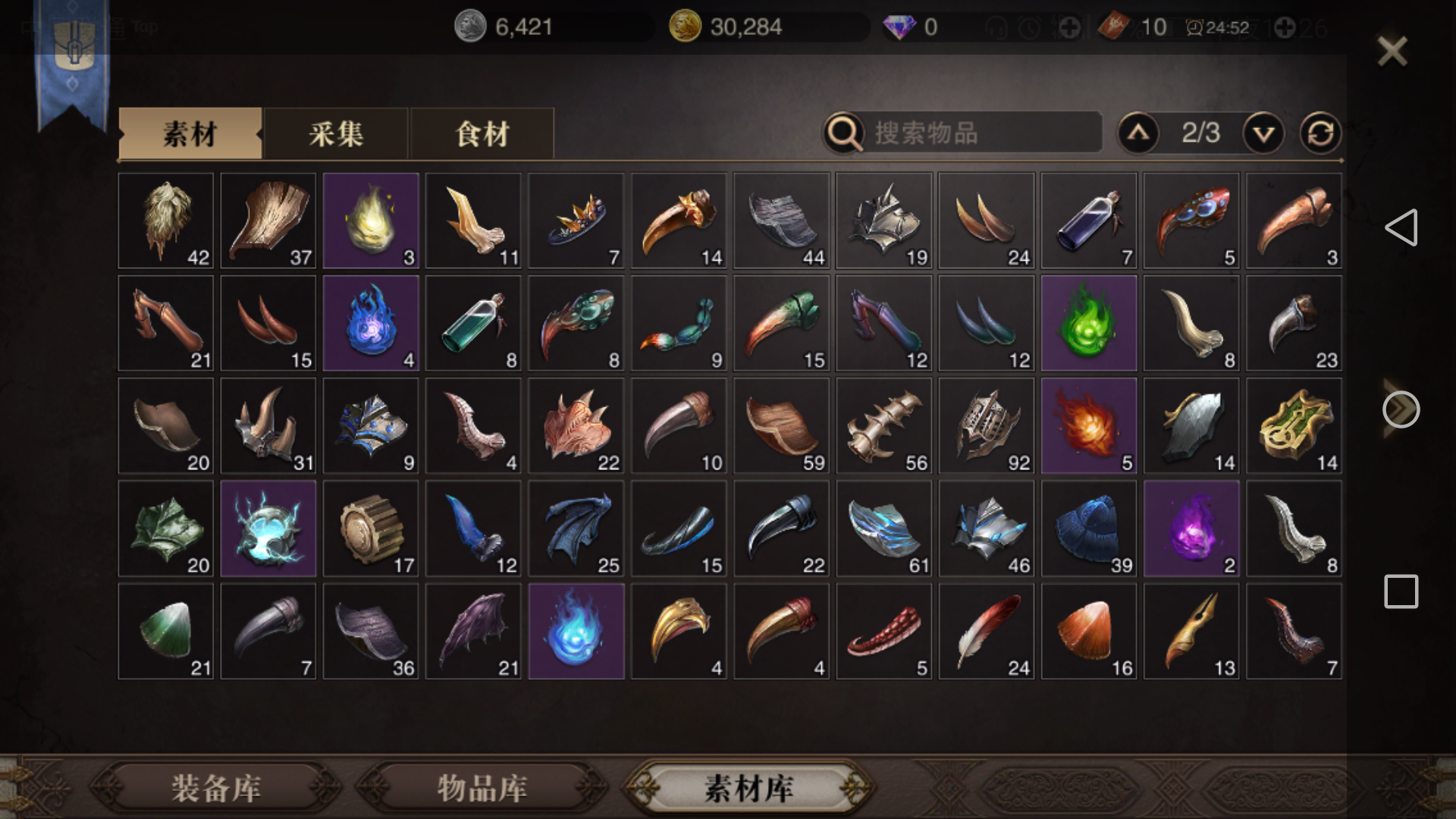This screenshot has width=1456, height=819.
Task: Select the orange fireball essence with count 5
Action: pyautogui.click(x=1088, y=425)
